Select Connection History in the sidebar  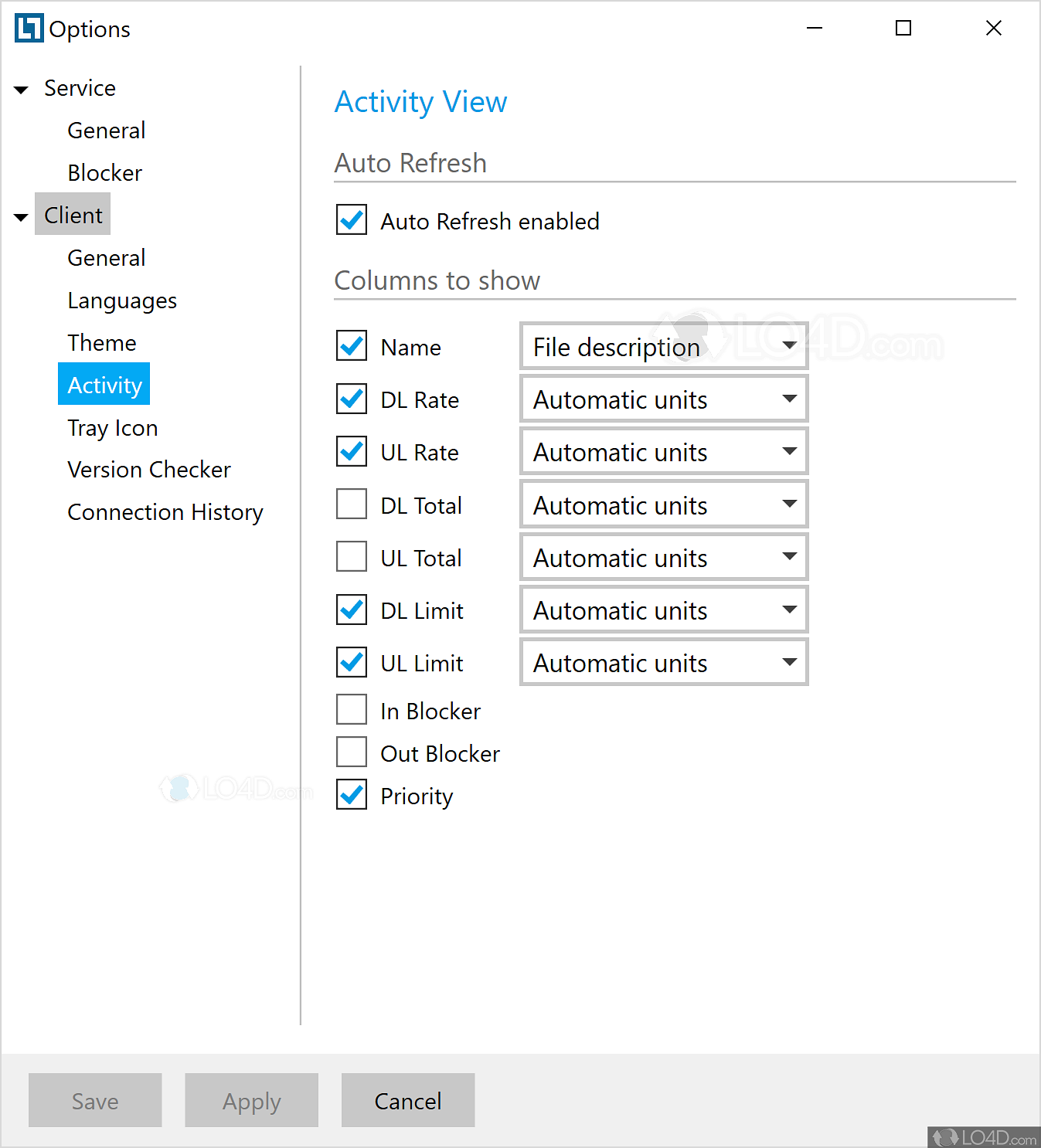(x=165, y=511)
